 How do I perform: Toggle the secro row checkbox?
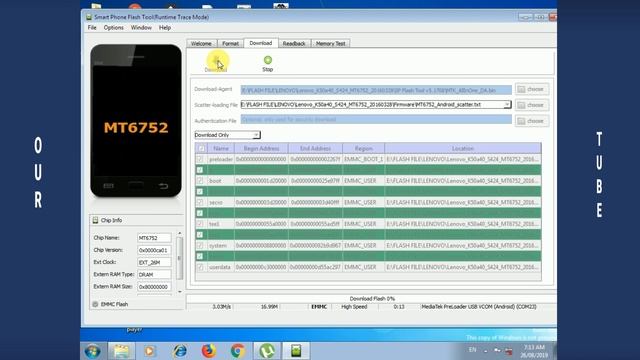click(x=200, y=202)
